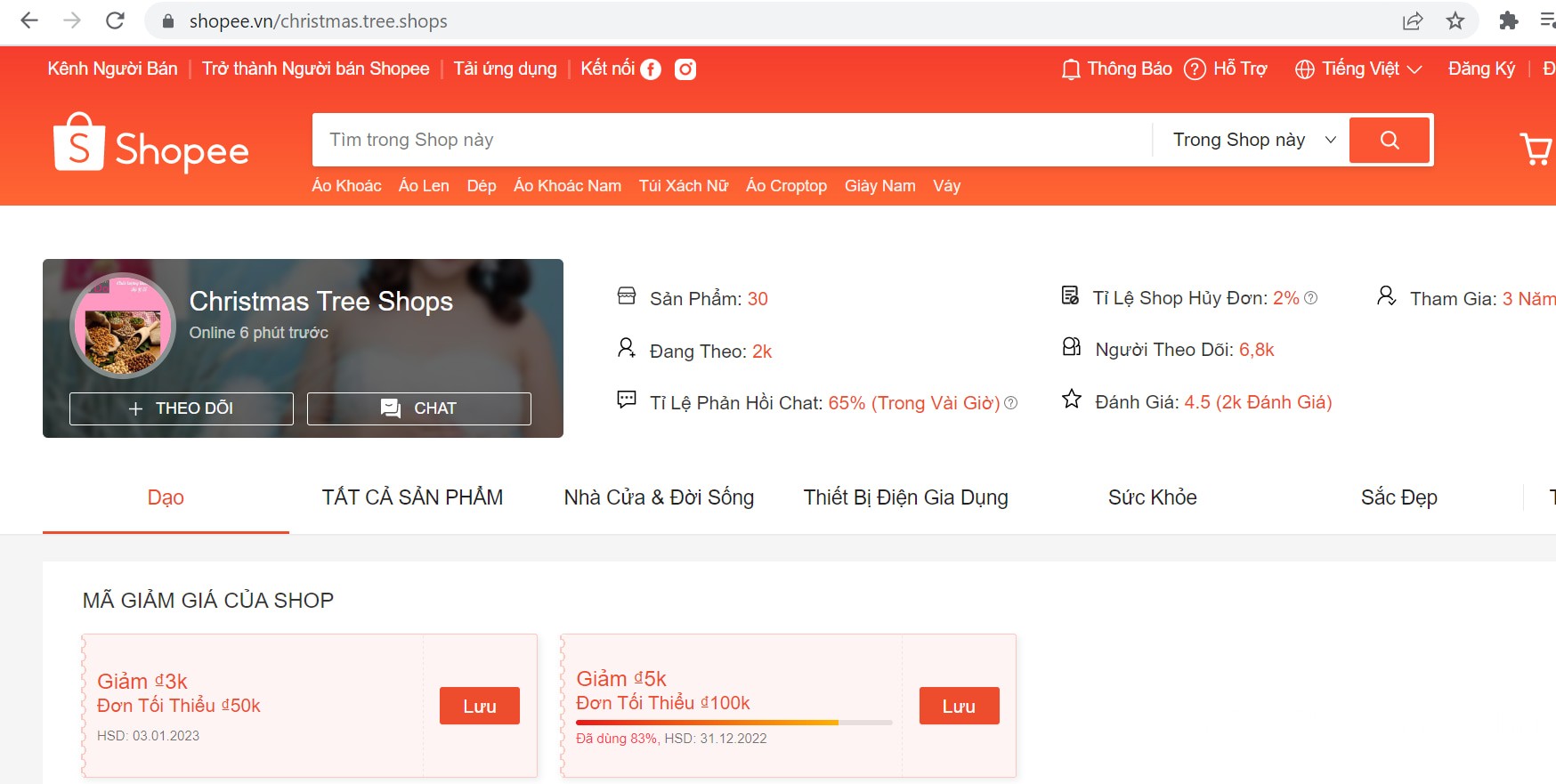
Task: Click the Hỗ Trợ help icon
Action: pyautogui.click(x=1195, y=69)
